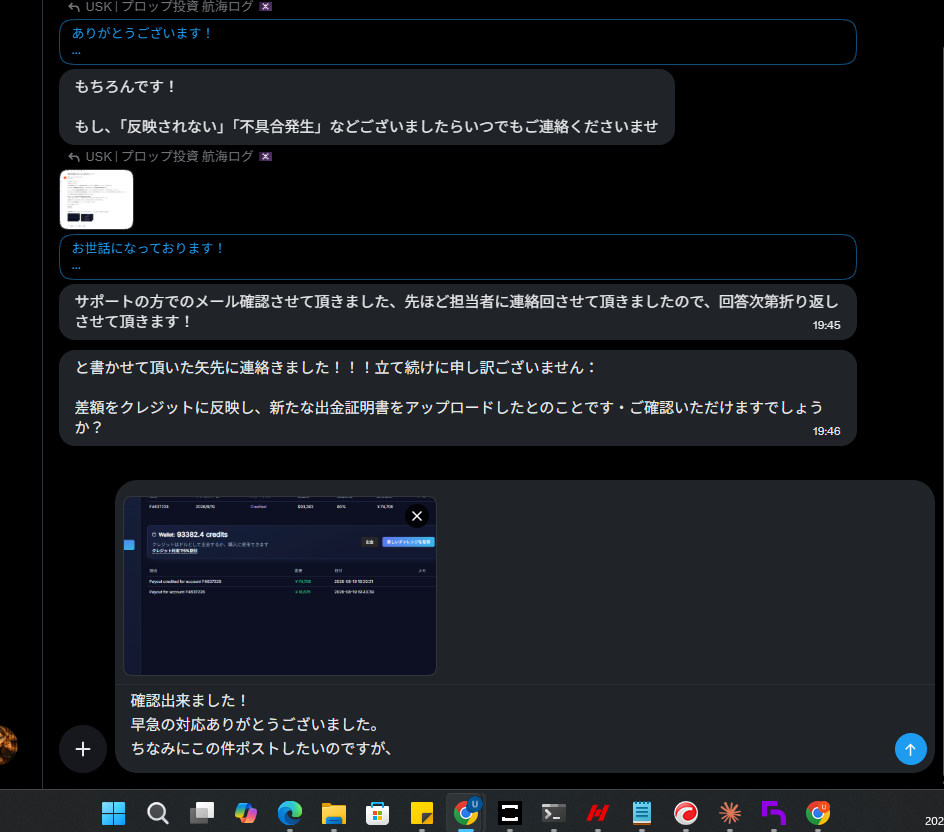Image resolution: width=944 pixels, height=832 pixels.
Task: Click the USK sender name above the ありがとうございます quote
Action: pos(169,7)
